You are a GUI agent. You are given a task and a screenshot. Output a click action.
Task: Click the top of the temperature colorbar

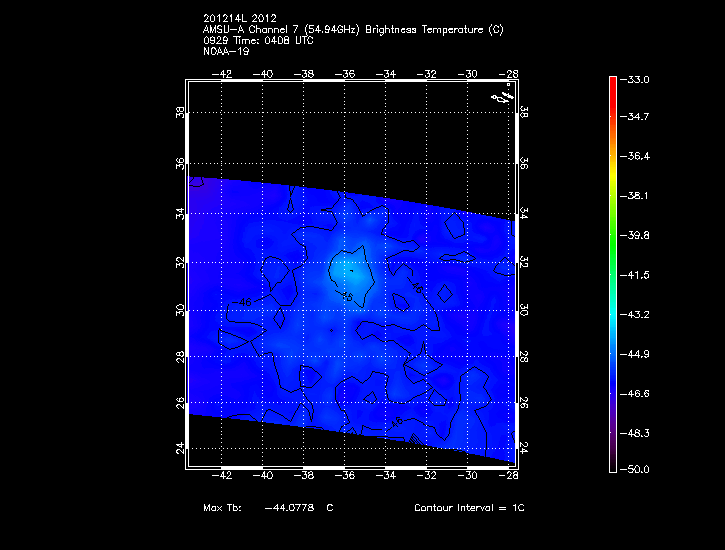tap(612, 79)
